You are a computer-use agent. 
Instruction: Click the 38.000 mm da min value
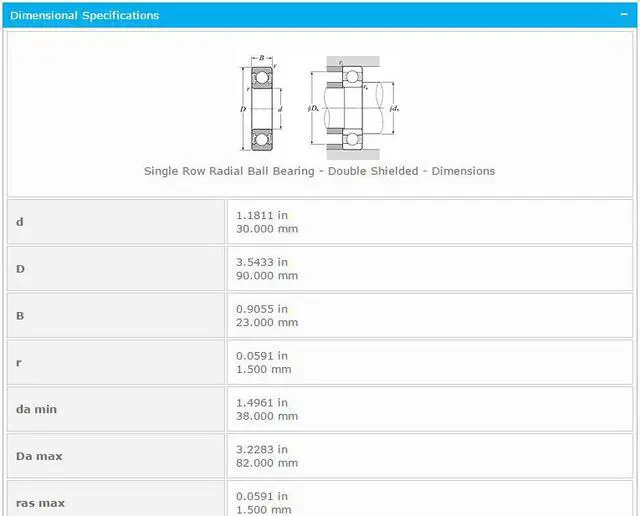(x=267, y=416)
